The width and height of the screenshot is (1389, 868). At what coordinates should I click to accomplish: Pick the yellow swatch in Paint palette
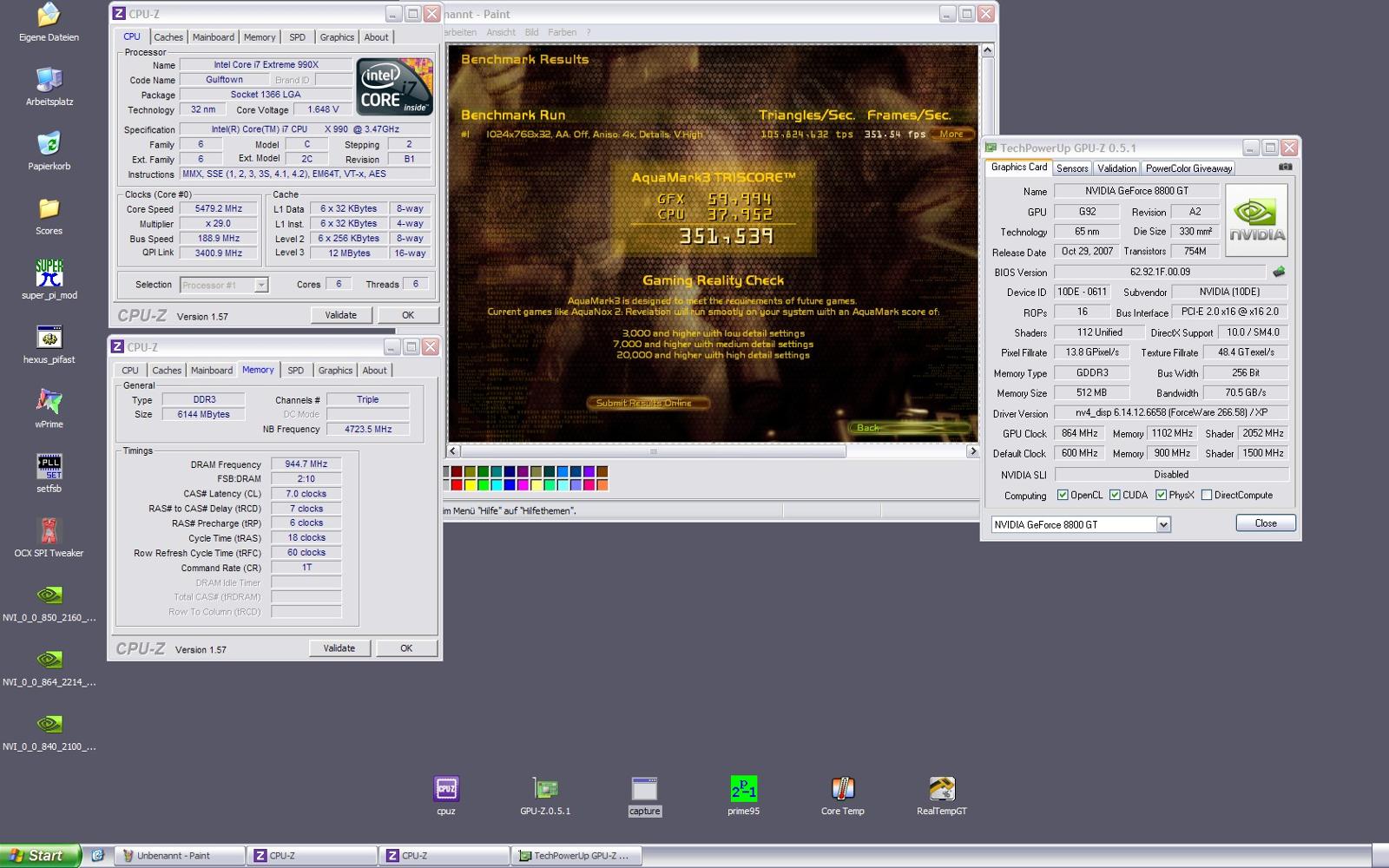pyautogui.click(x=470, y=484)
